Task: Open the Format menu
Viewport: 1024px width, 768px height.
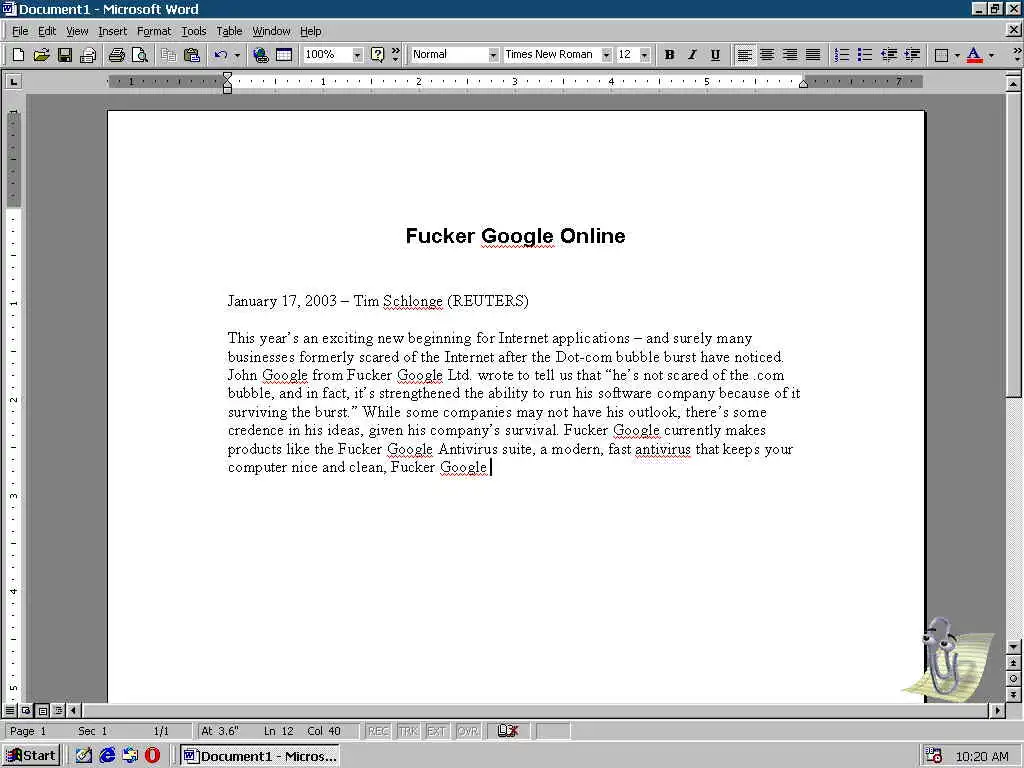Action: (153, 31)
